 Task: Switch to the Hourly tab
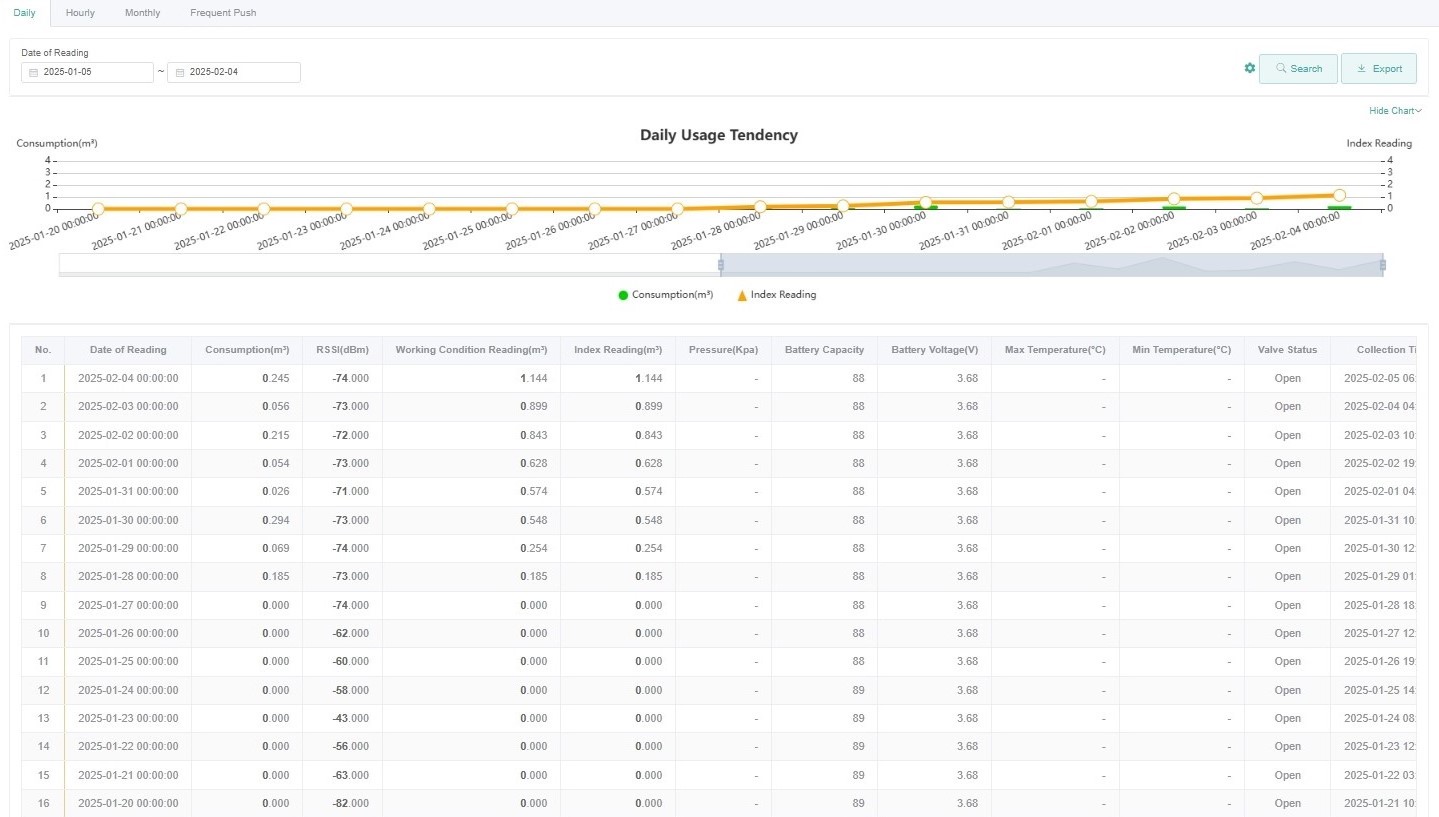(x=80, y=13)
